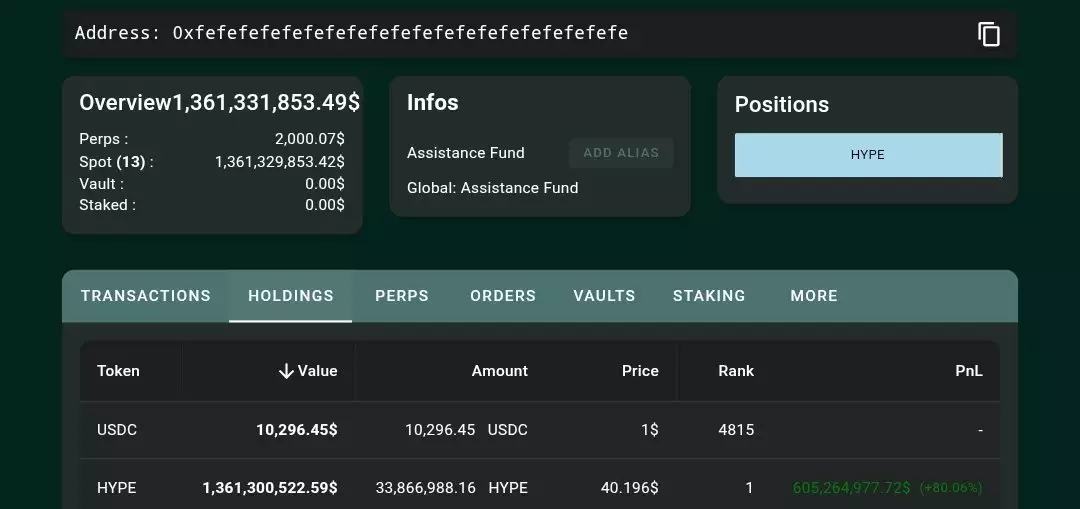The height and width of the screenshot is (509, 1080).
Task: Sort holdings by Price column header
Action: [640, 371]
